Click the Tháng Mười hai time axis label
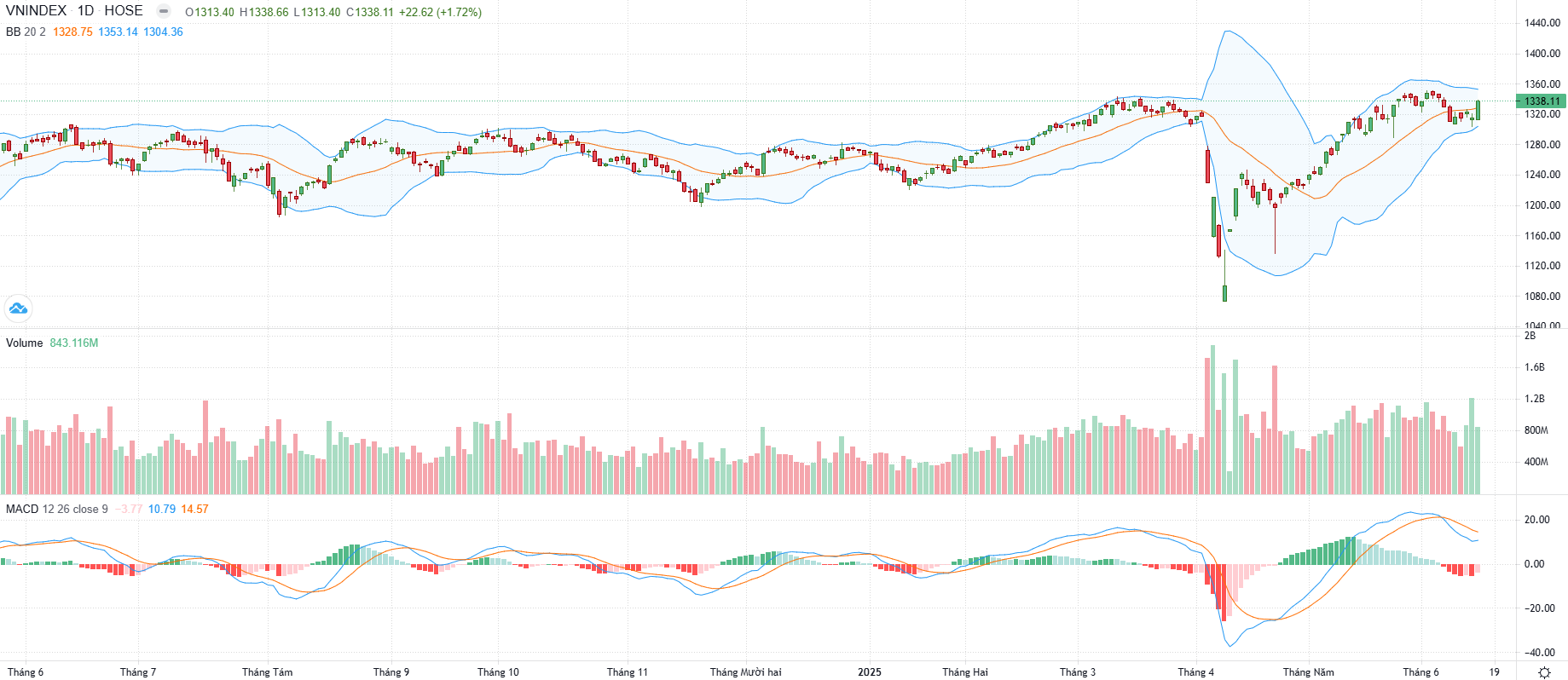The image size is (1568, 680). (746, 672)
